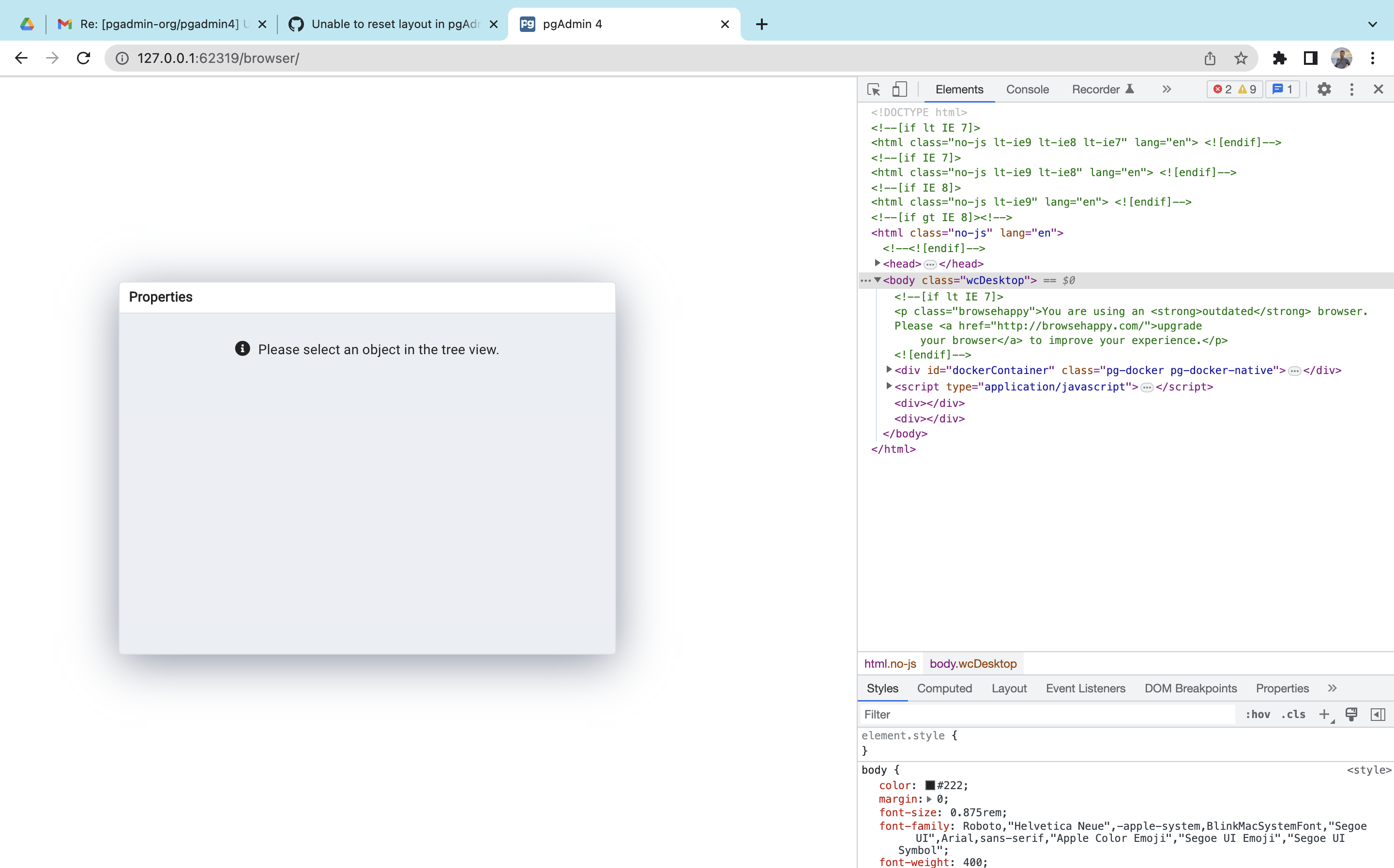The width and height of the screenshot is (1394, 868).
Task: Open the customize DevTools three-dot menu
Action: (1351, 89)
